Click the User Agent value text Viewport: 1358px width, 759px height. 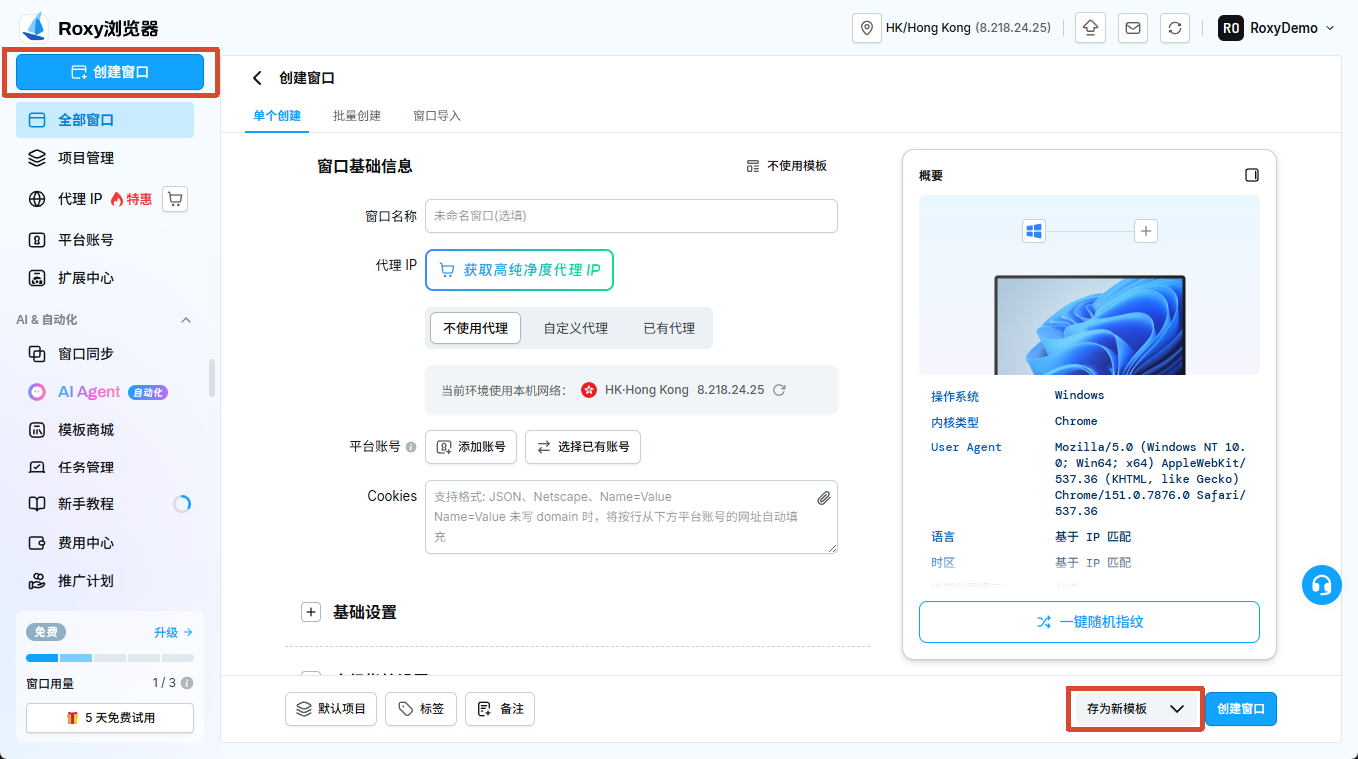pos(1152,479)
